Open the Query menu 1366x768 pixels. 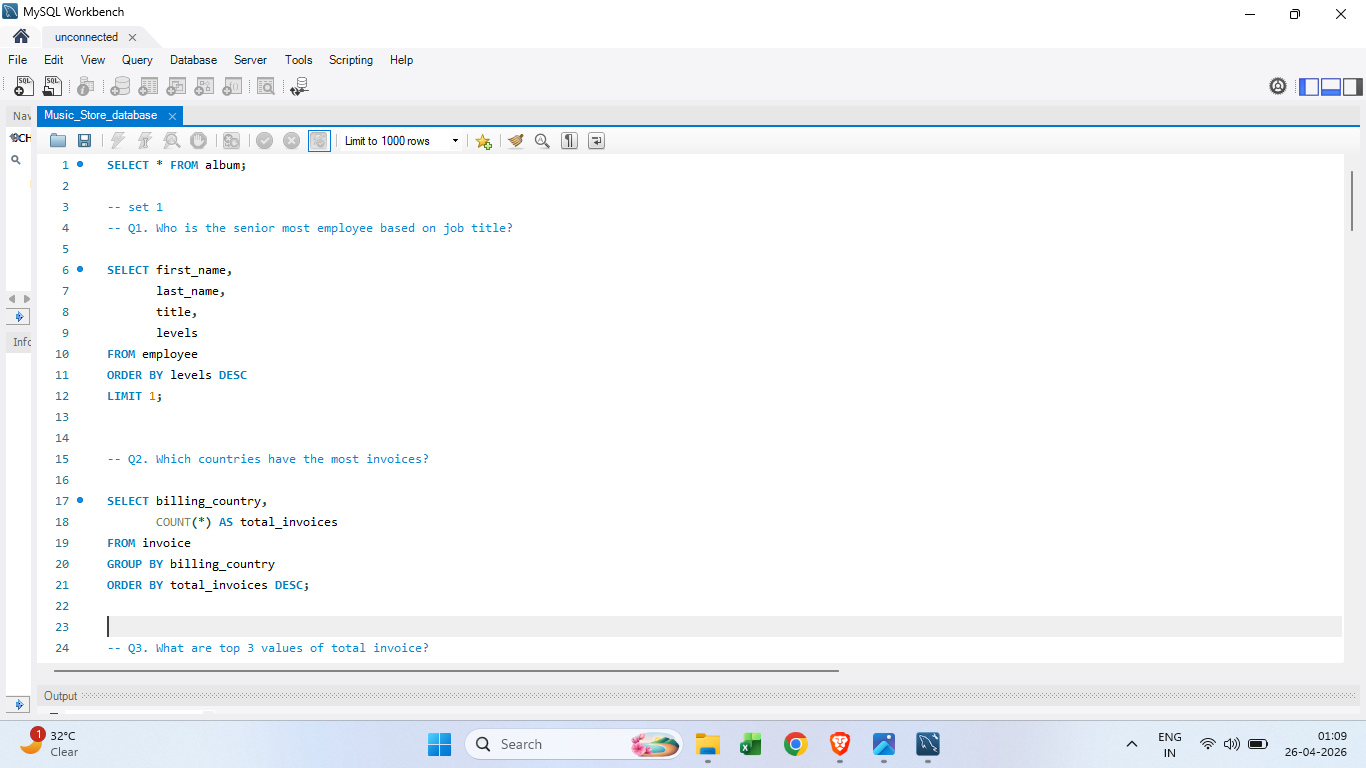coord(137,60)
